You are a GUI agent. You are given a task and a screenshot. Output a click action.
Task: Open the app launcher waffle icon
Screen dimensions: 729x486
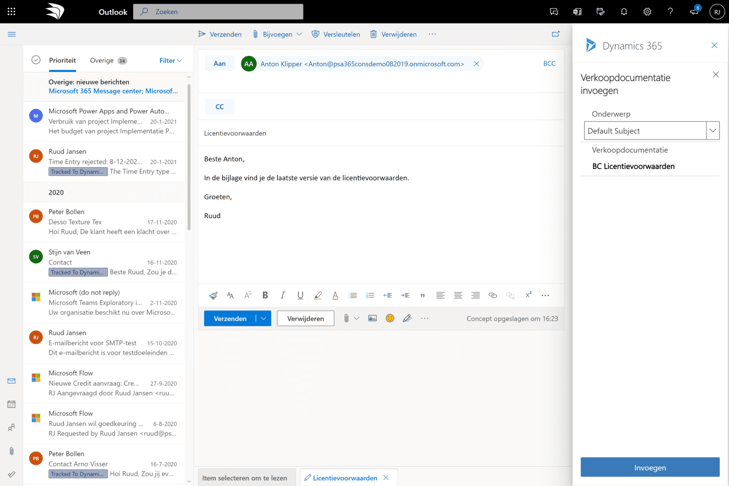[x=12, y=12]
